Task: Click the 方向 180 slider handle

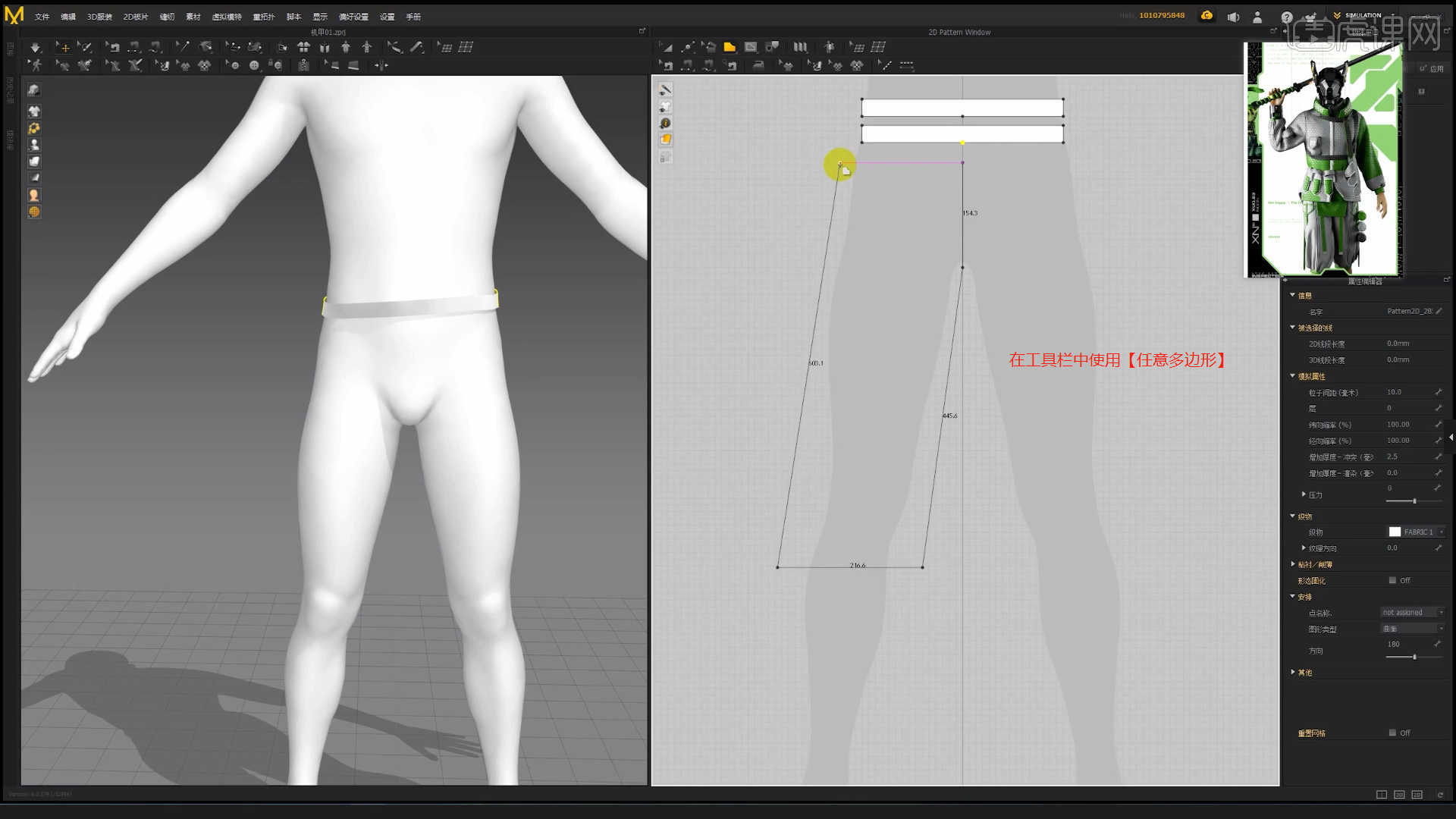Action: [x=1414, y=657]
